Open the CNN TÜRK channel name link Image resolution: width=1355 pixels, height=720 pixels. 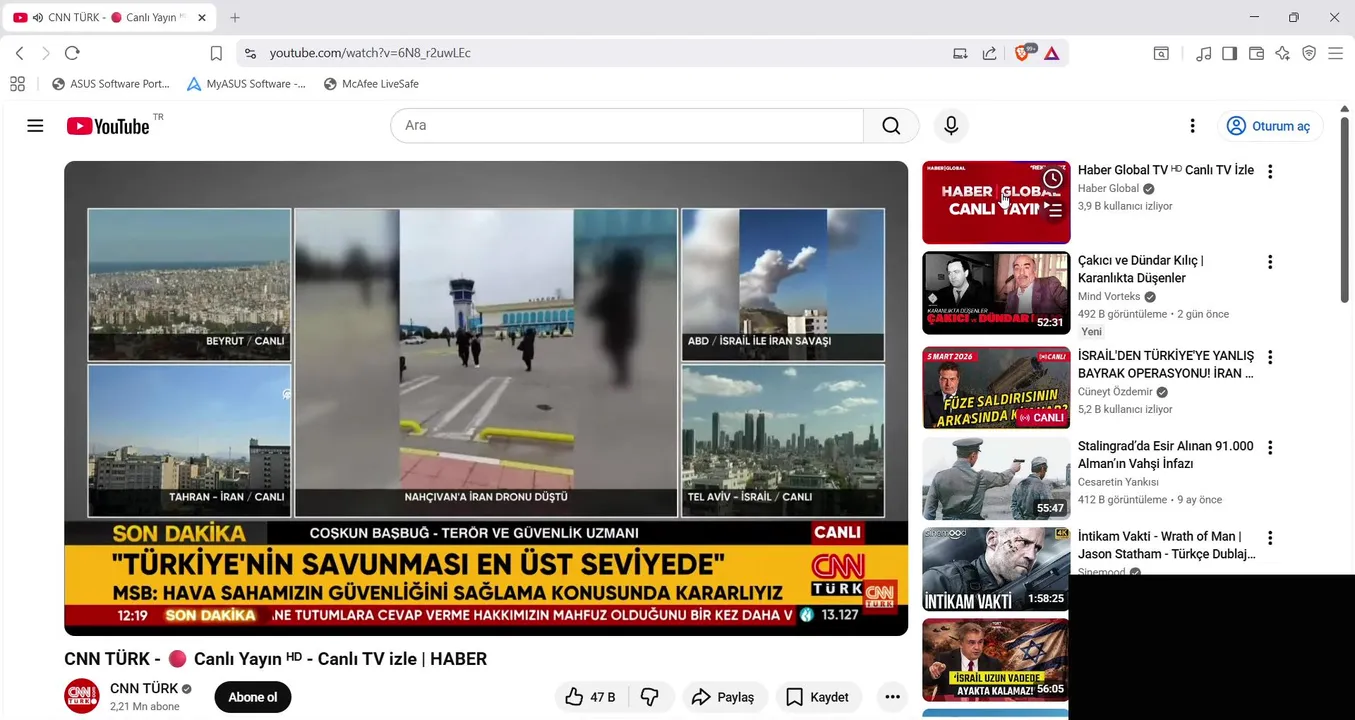[144, 688]
